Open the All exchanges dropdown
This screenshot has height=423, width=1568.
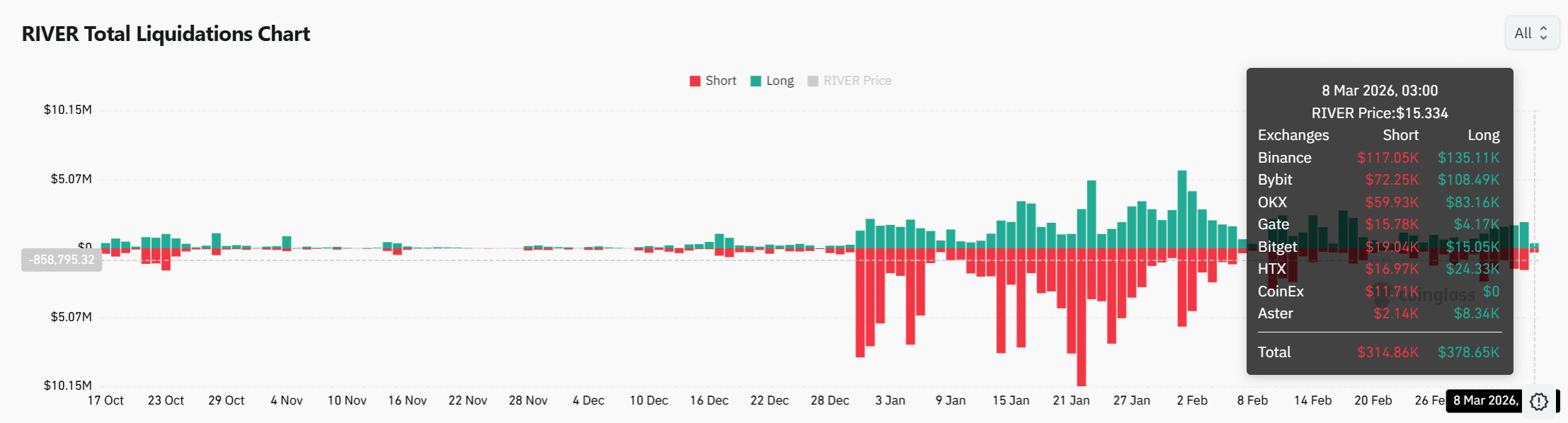(x=1531, y=33)
